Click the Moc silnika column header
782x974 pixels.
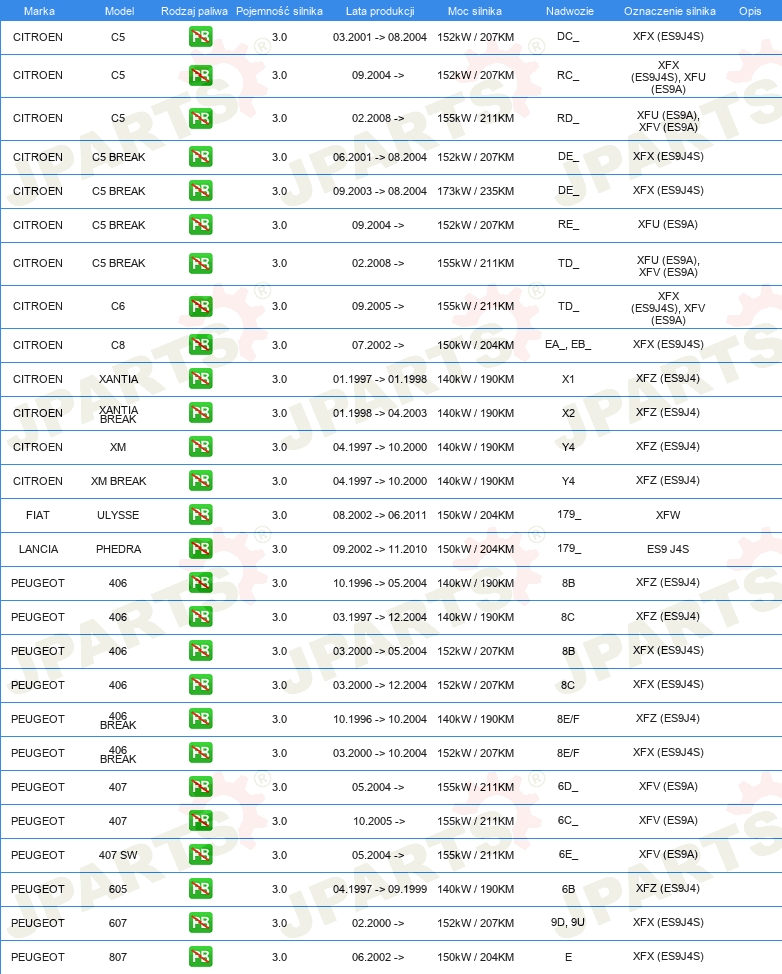(475, 11)
